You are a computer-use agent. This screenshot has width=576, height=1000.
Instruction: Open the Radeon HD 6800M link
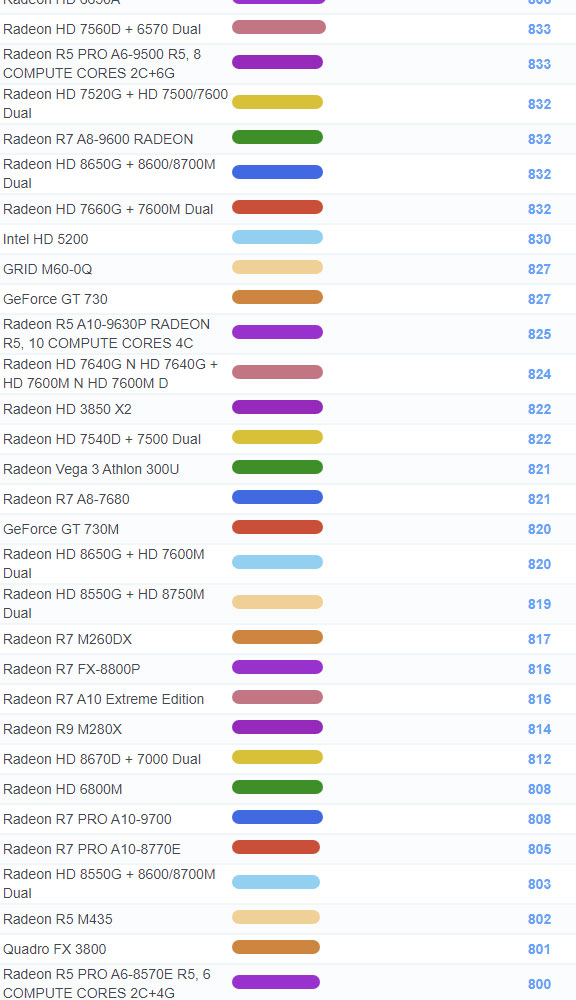click(x=63, y=789)
